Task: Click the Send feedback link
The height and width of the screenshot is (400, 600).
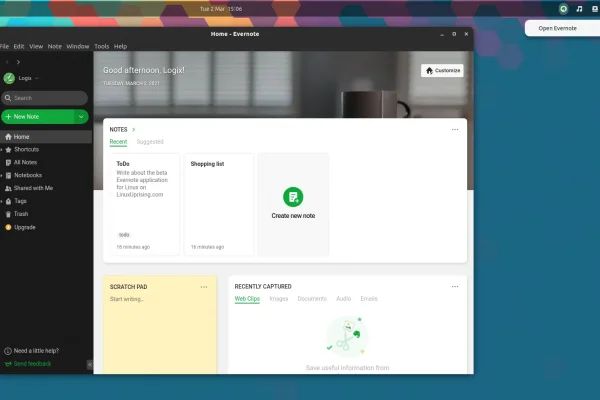Action: coord(33,364)
